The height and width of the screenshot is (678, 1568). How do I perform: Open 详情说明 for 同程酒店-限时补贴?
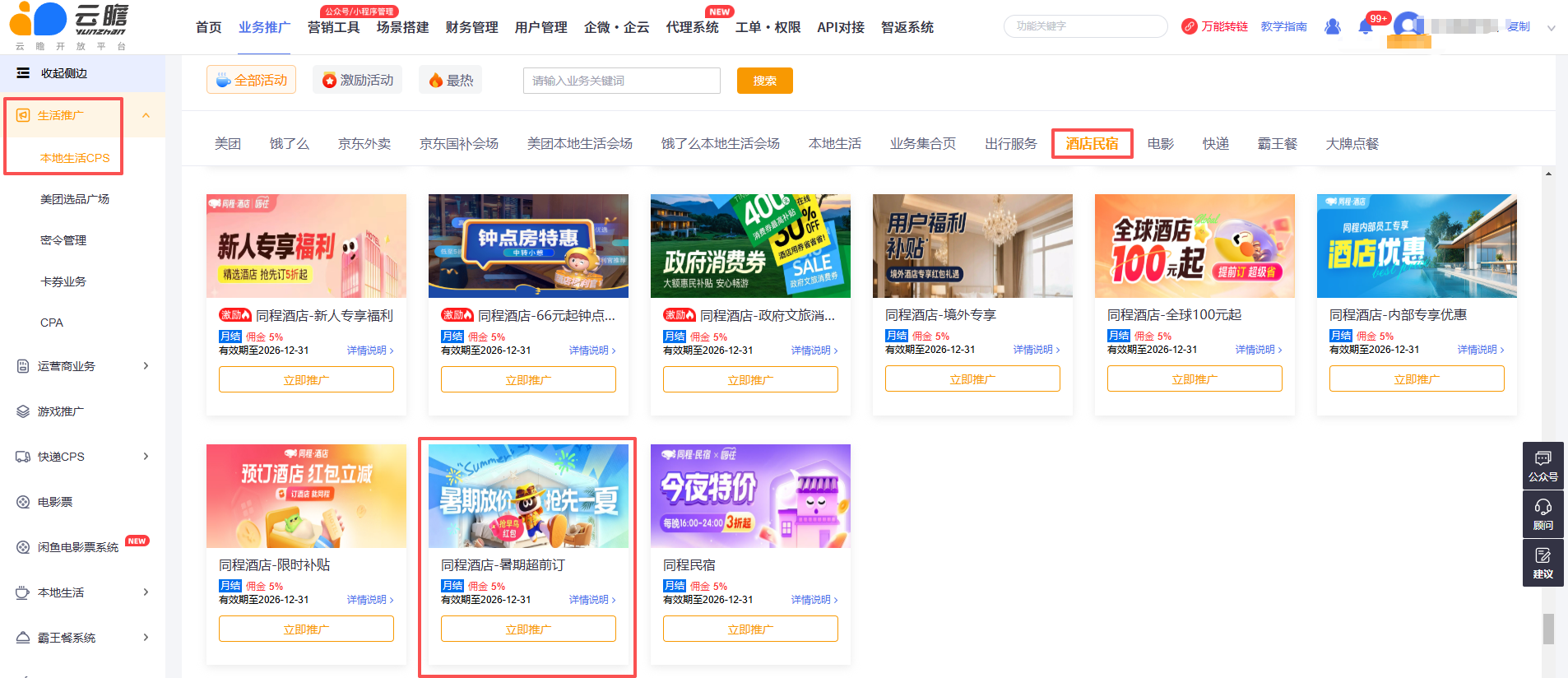coord(370,600)
